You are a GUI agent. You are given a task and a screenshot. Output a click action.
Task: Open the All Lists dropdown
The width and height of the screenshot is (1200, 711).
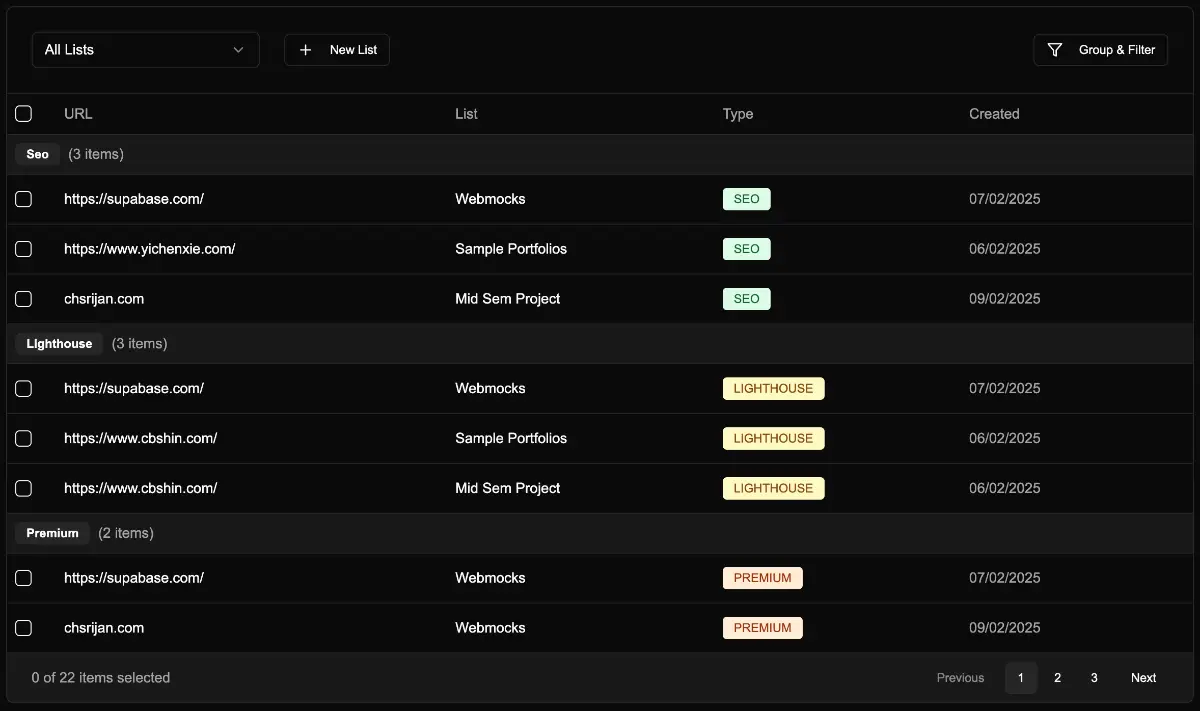(146, 50)
